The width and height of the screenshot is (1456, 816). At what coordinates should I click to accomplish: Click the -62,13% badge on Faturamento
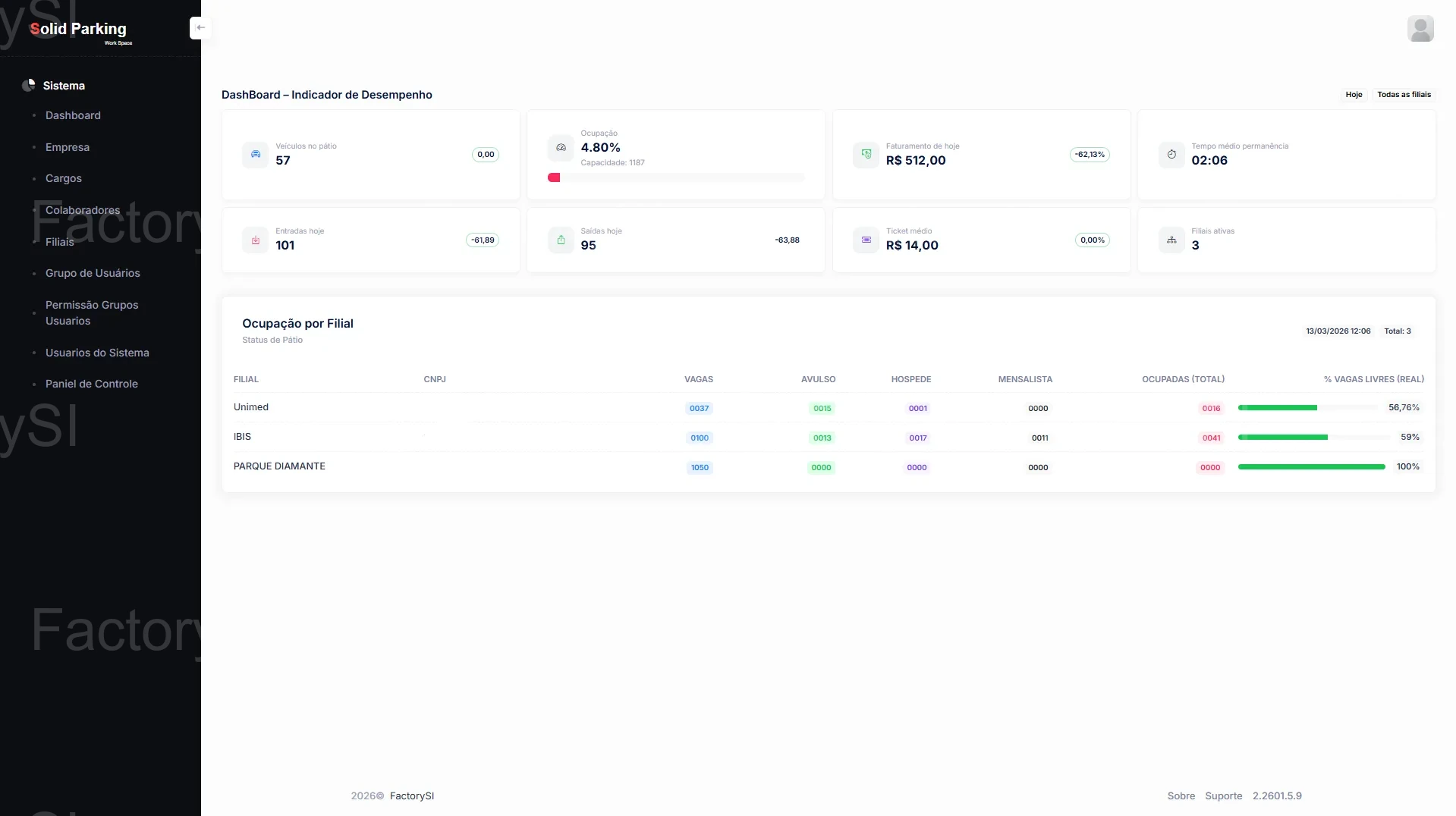pyautogui.click(x=1090, y=155)
